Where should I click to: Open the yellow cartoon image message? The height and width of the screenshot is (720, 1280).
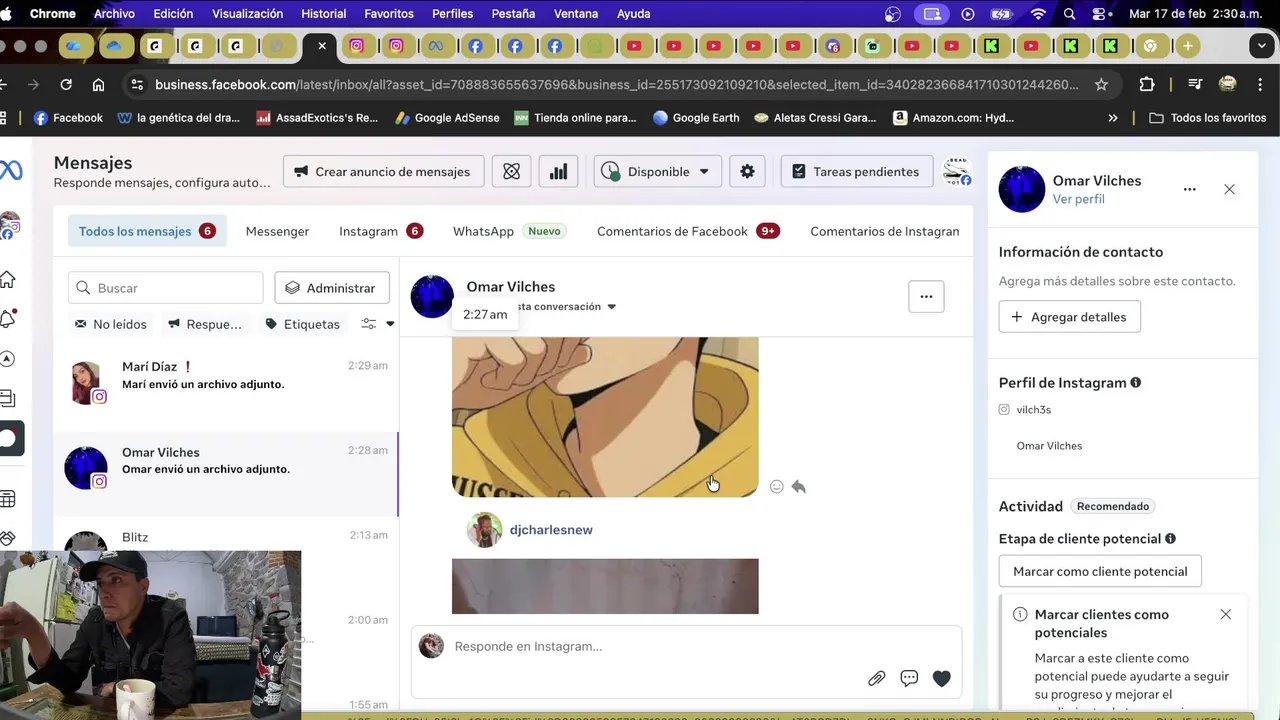tap(605, 417)
